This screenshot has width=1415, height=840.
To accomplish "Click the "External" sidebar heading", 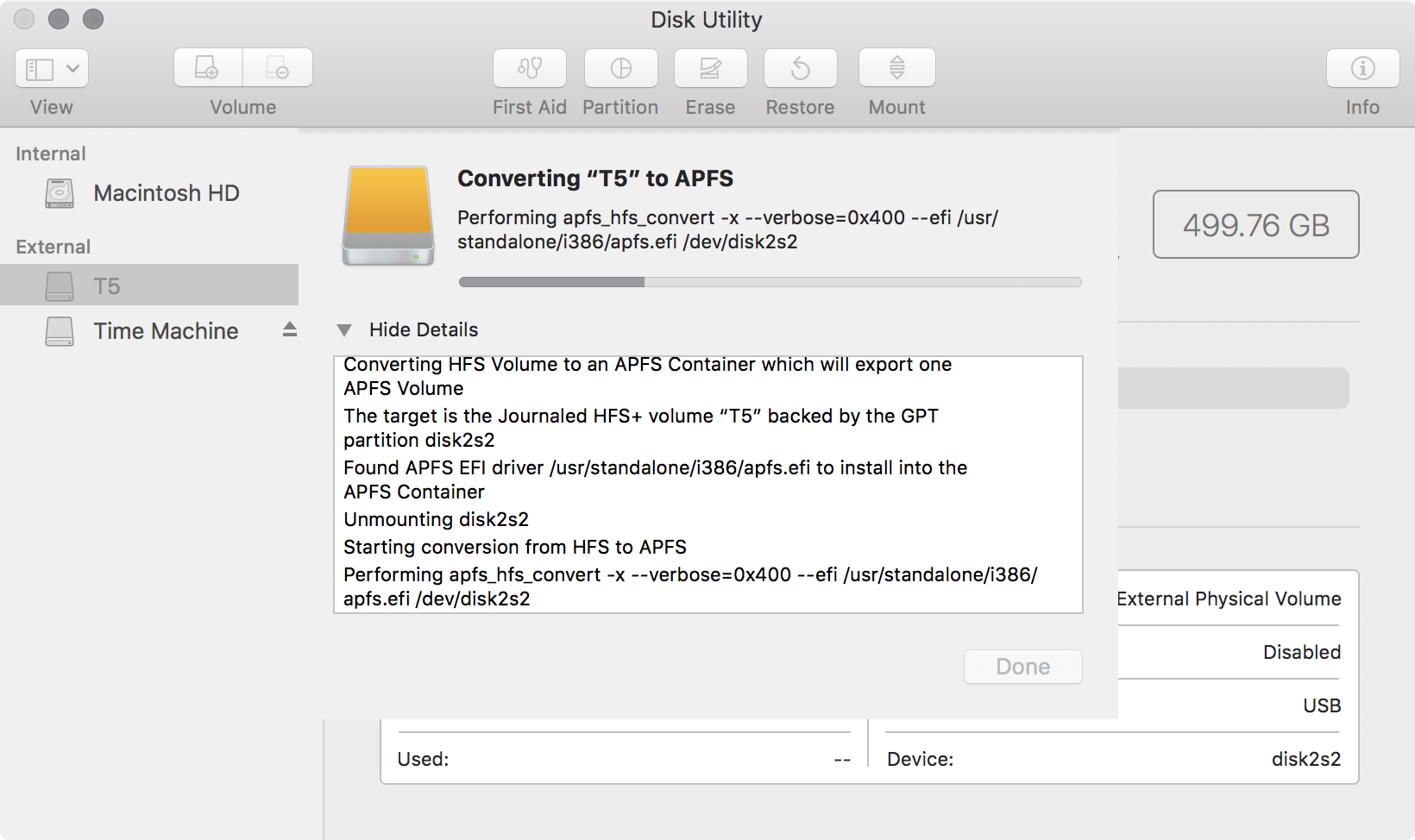I will tap(53, 247).
